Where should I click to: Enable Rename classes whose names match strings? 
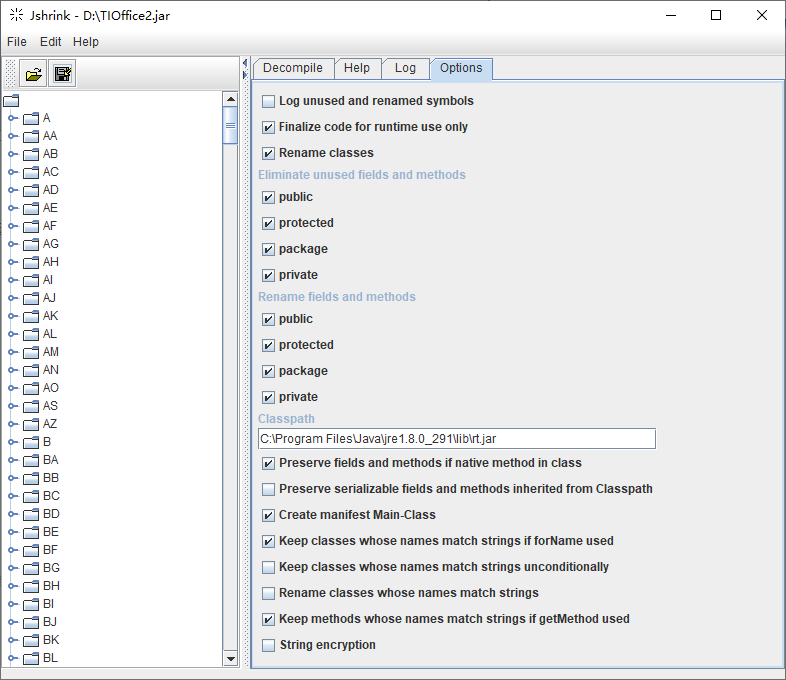[x=268, y=594]
